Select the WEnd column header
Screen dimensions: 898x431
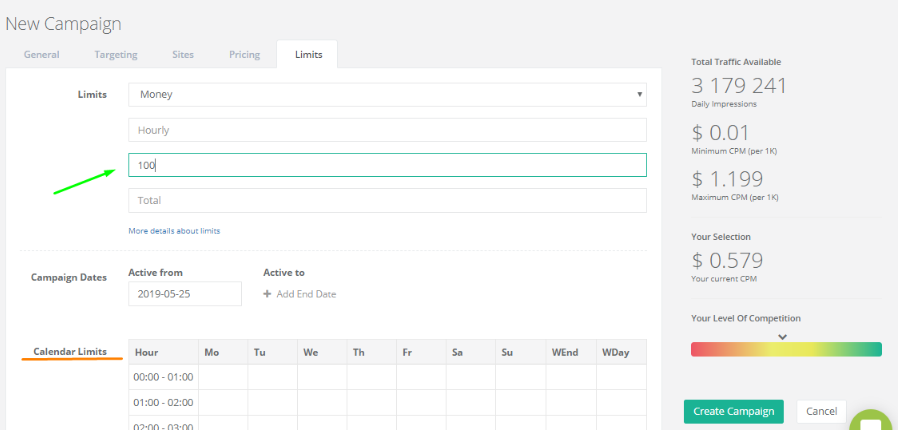point(571,352)
